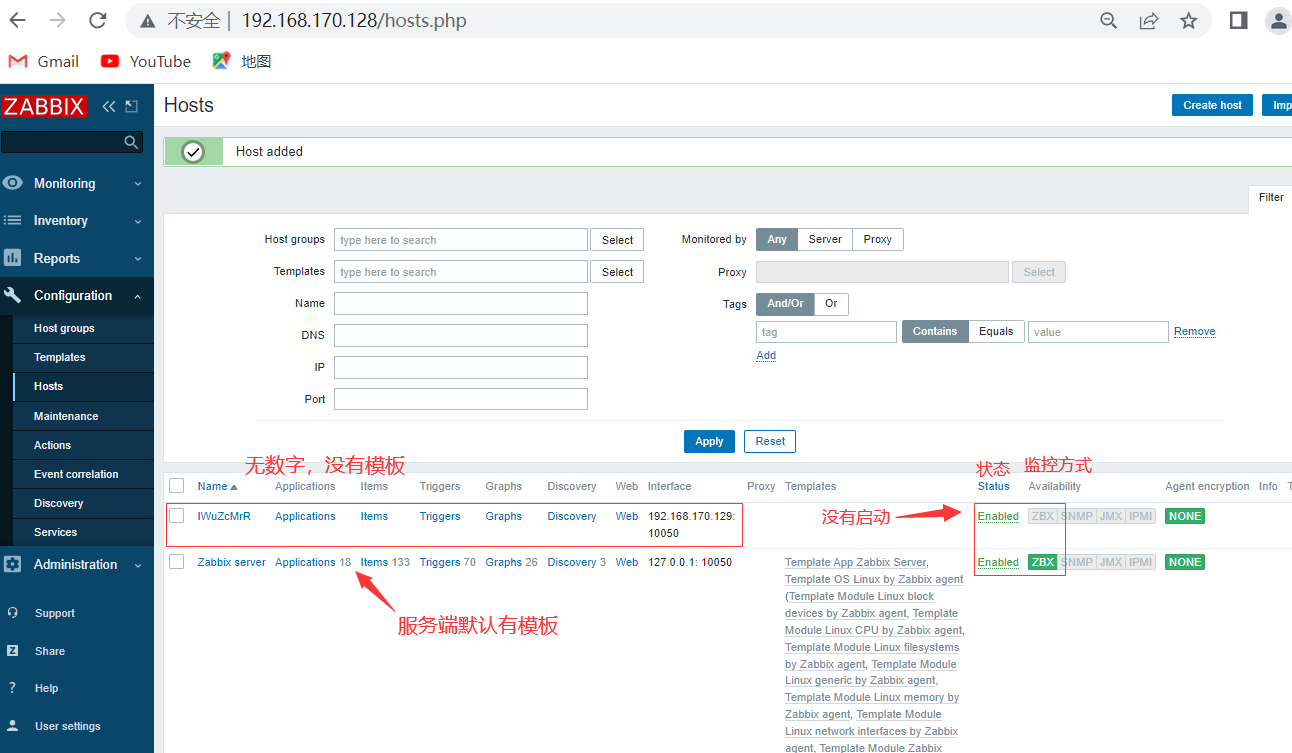Click Select next to Templates field
Viewport: 1292px width, 753px height.
pyautogui.click(x=617, y=272)
